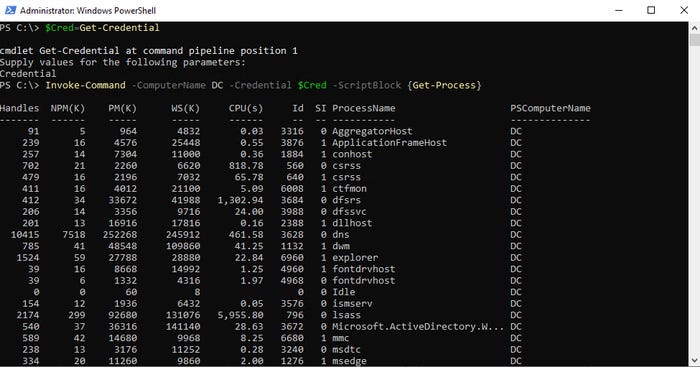Image resolution: width=700 pixels, height=367 pixels.
Task: Click the window title 'Administrator: Windows PowerShell'
Action: coord(88,10)
